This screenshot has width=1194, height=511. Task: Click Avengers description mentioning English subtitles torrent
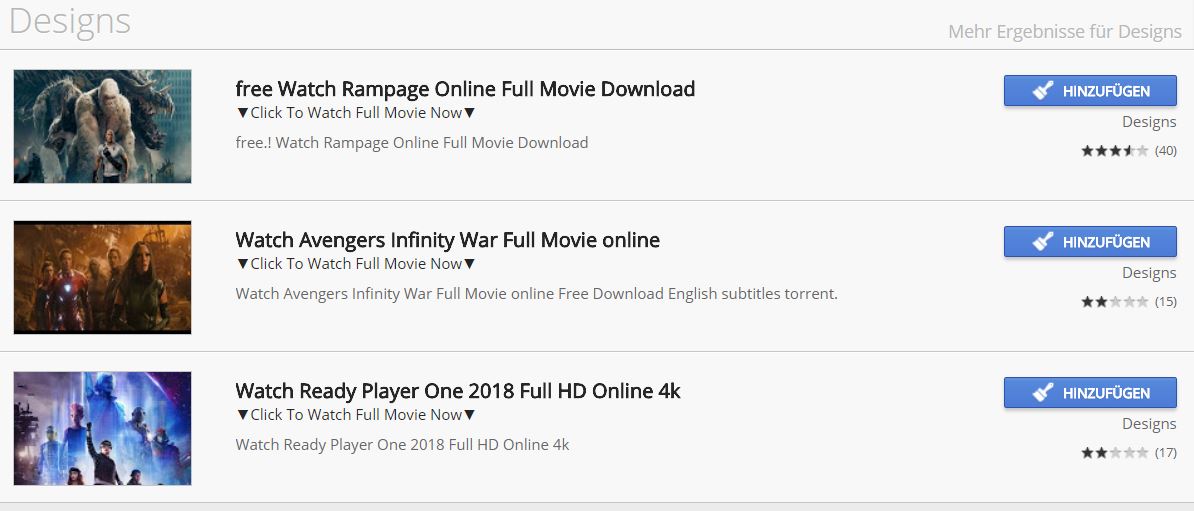click(x=536, y=294)
